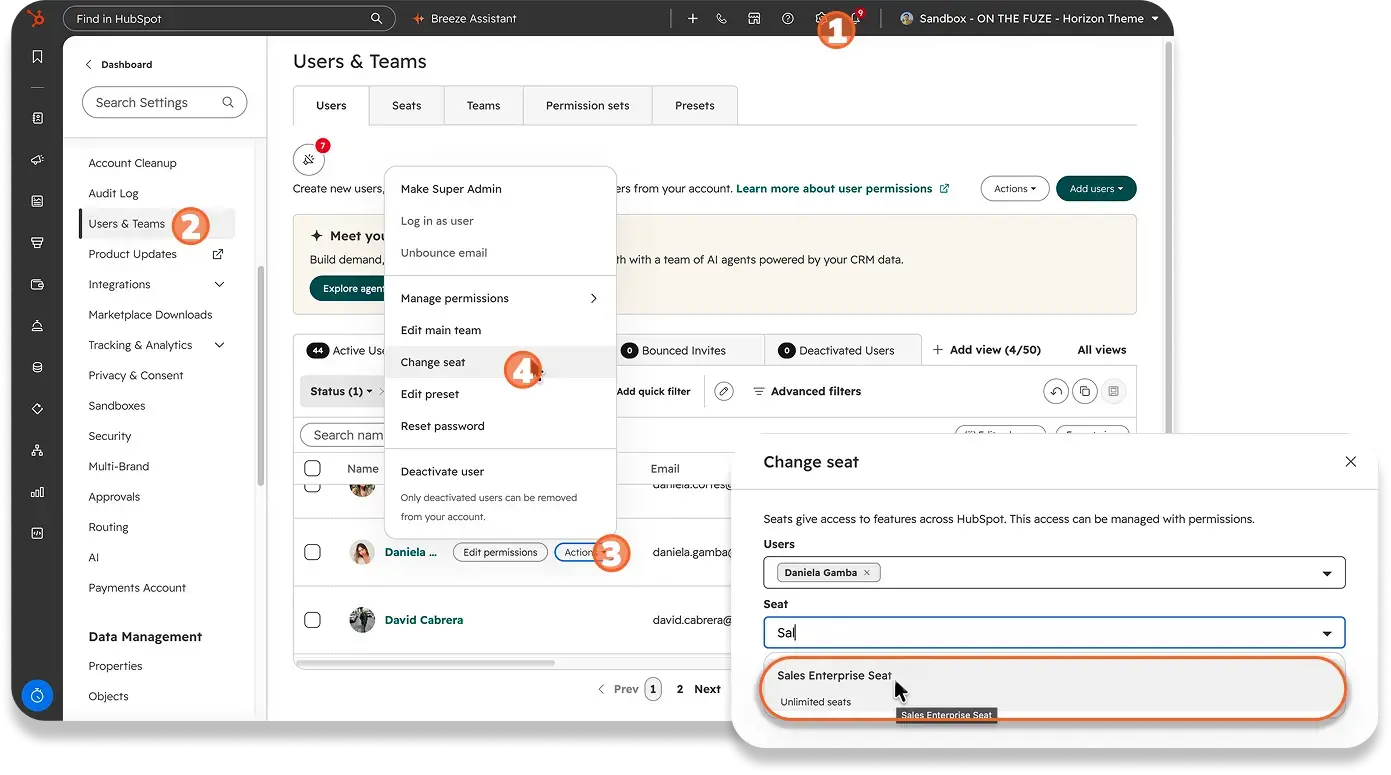The height and width of the screenshot is (775, 1391).
Task: Click the wallet Commerce icon in left rail
Action: pyautogui.click(x=37, y=284)
